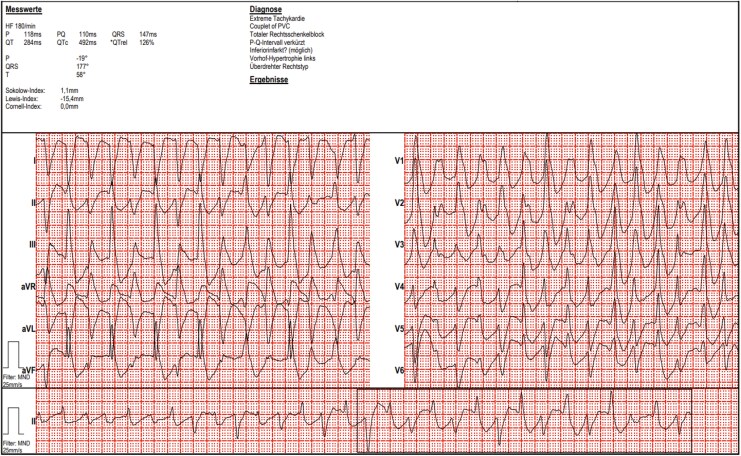Select the QTc value '492ms'
Viewport: 741px width, 456px height.
pyautogui.click(x=87, y=43)
